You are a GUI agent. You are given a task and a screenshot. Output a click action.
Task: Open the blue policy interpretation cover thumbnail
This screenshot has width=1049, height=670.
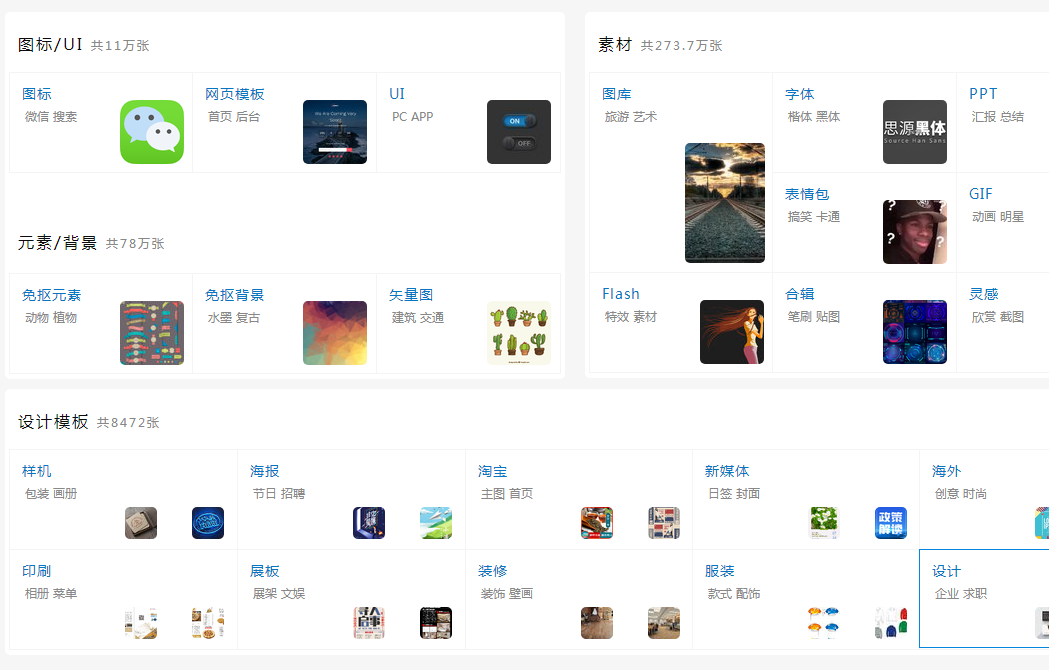pyautogui.click(x=890, y=523)
